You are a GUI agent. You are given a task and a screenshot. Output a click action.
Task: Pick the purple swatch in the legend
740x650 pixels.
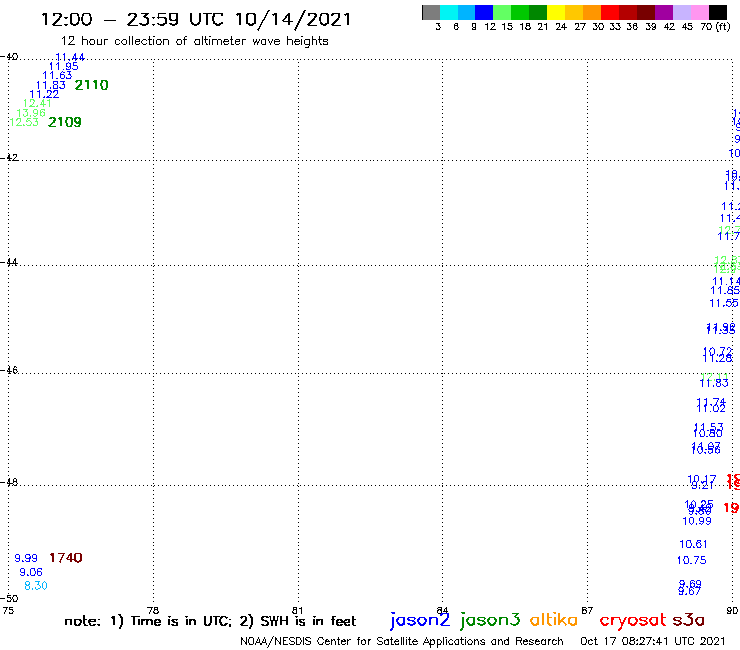click(664, 12)
